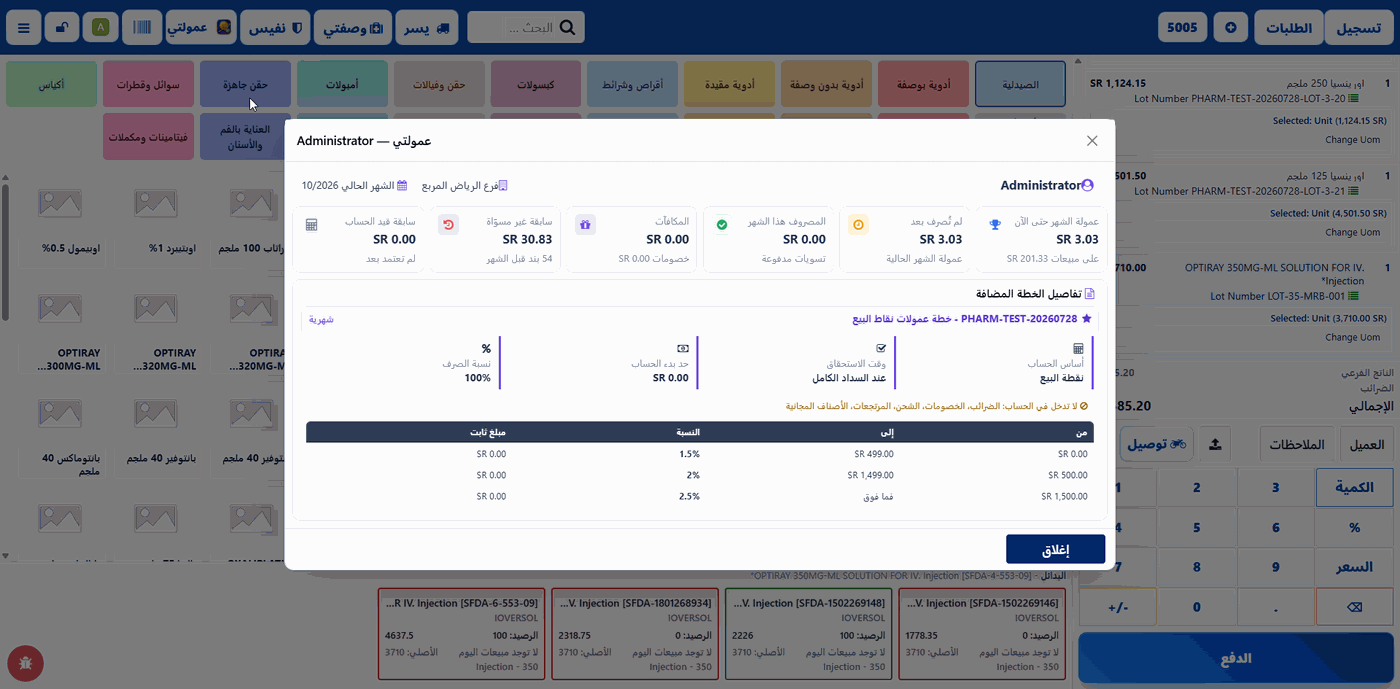Click the red bug icon at bottom left
The image size is (1400, 689).
tap(24, 663)
